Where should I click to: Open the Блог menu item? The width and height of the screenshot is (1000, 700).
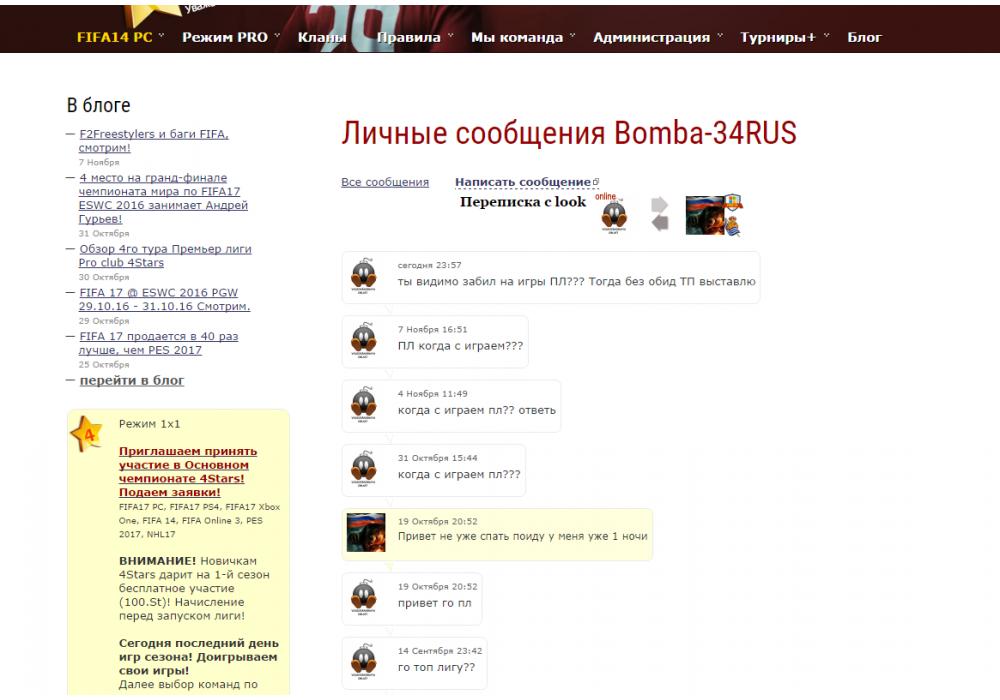864,37
